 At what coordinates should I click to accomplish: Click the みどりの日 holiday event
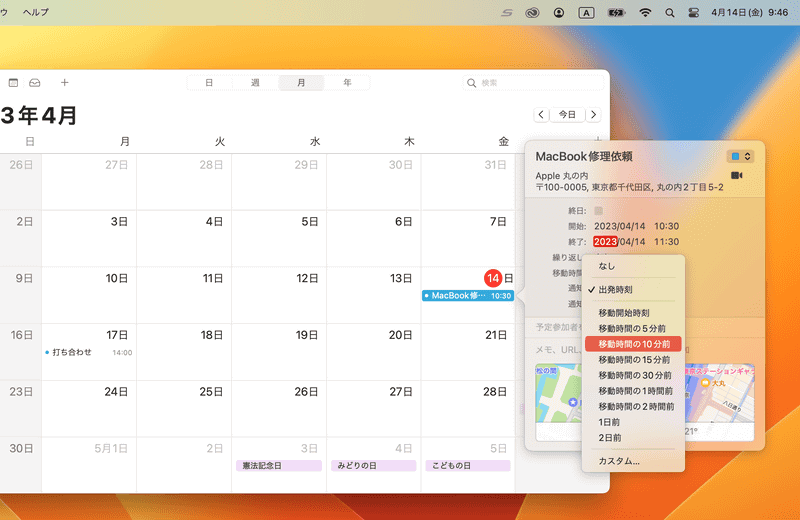click(x=373, y=466)
